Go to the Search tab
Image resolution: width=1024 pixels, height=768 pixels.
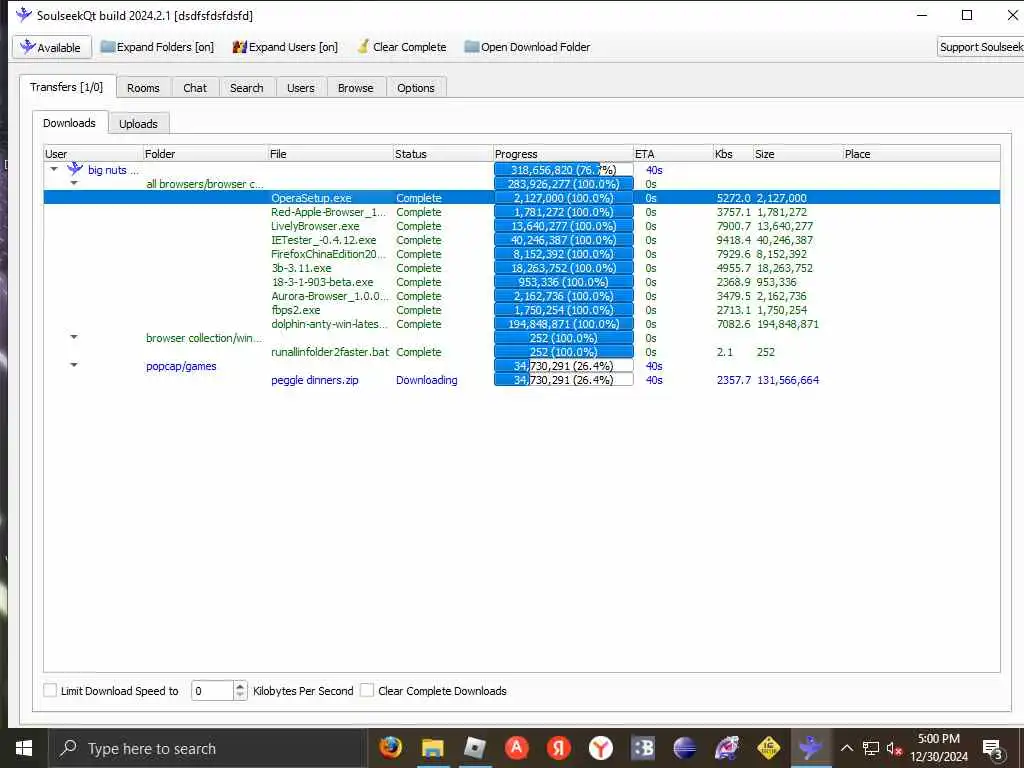246,88
